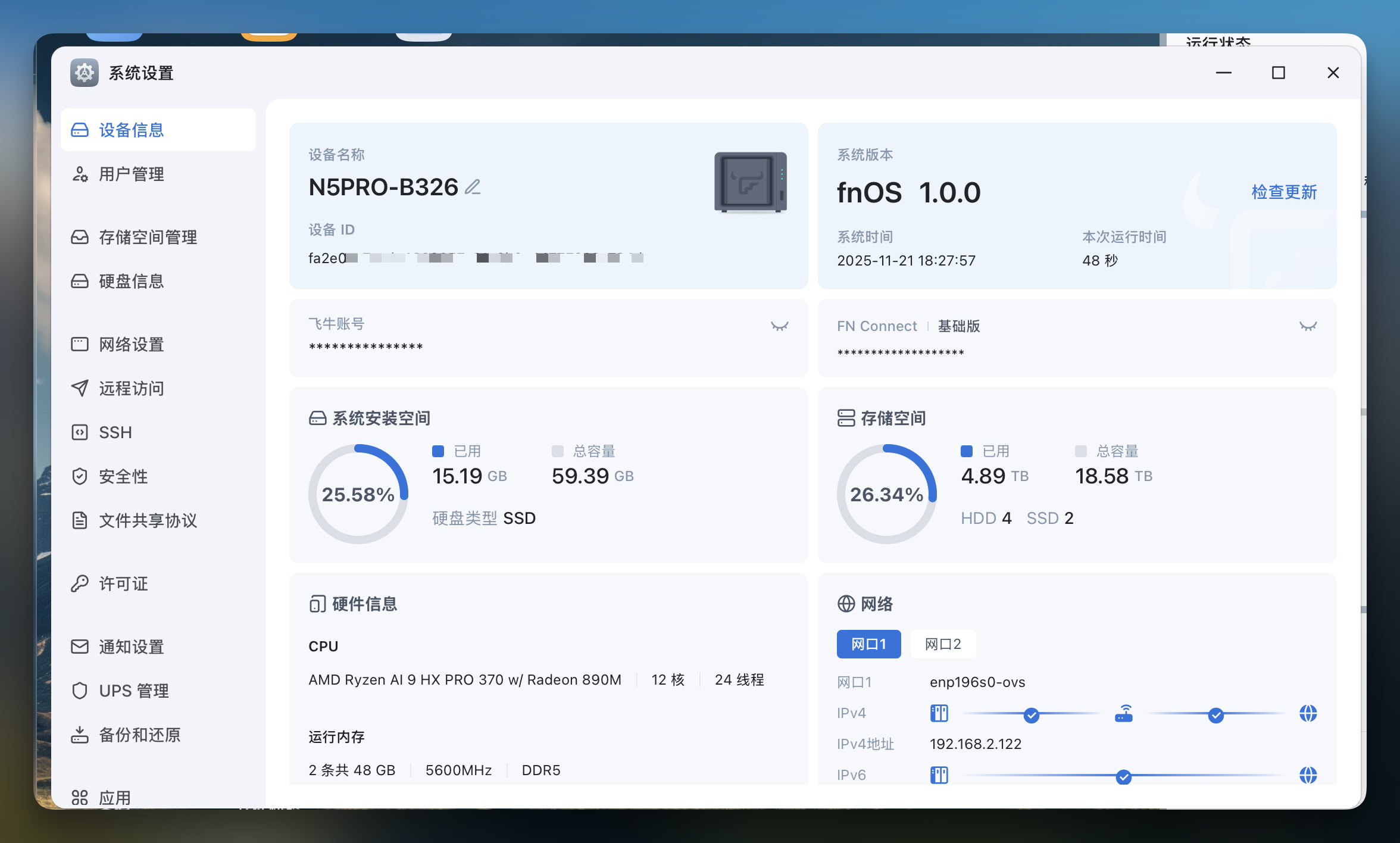Click the NAS device thumbnail image

(x=751, y=182)
